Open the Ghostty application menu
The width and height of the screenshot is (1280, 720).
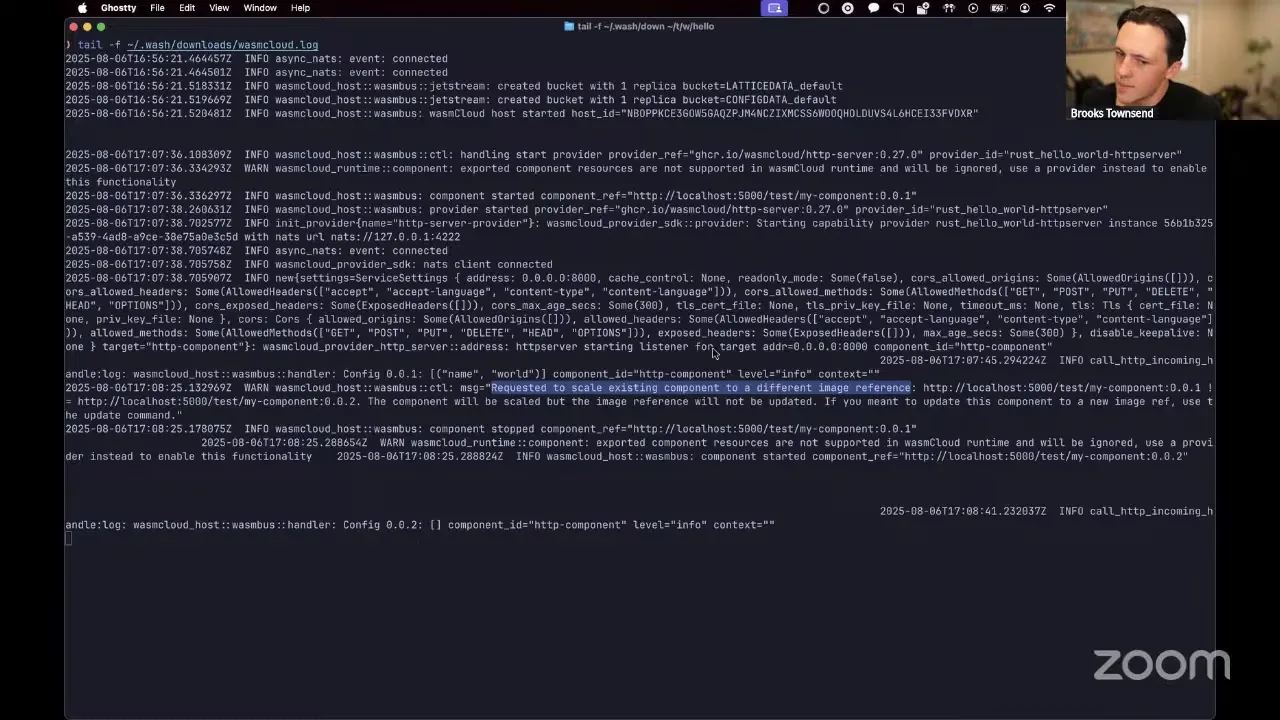pyautogui.click(x=118, y=8)
